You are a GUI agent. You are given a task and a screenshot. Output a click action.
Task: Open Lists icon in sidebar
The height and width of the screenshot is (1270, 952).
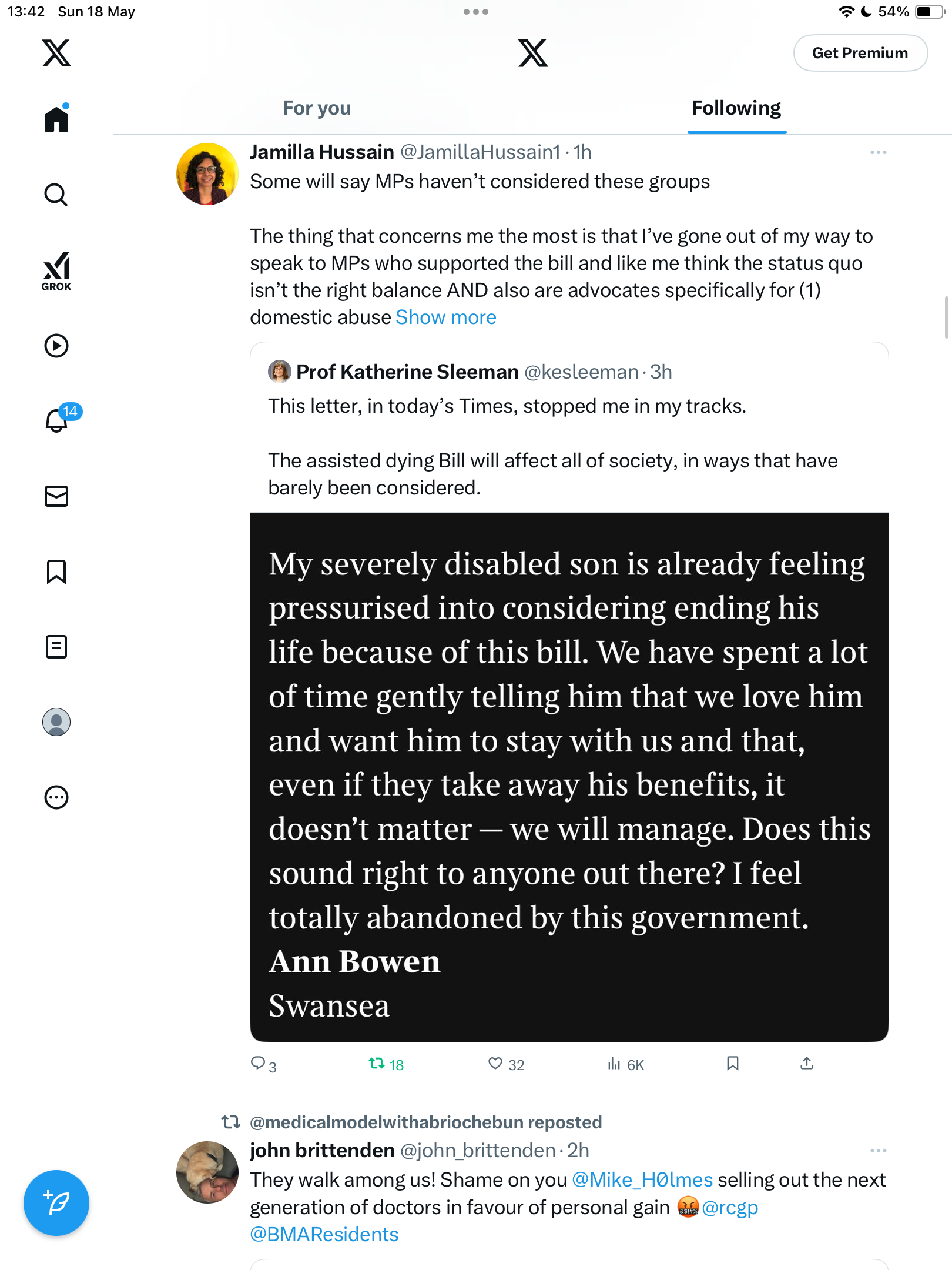coord(56,647)
